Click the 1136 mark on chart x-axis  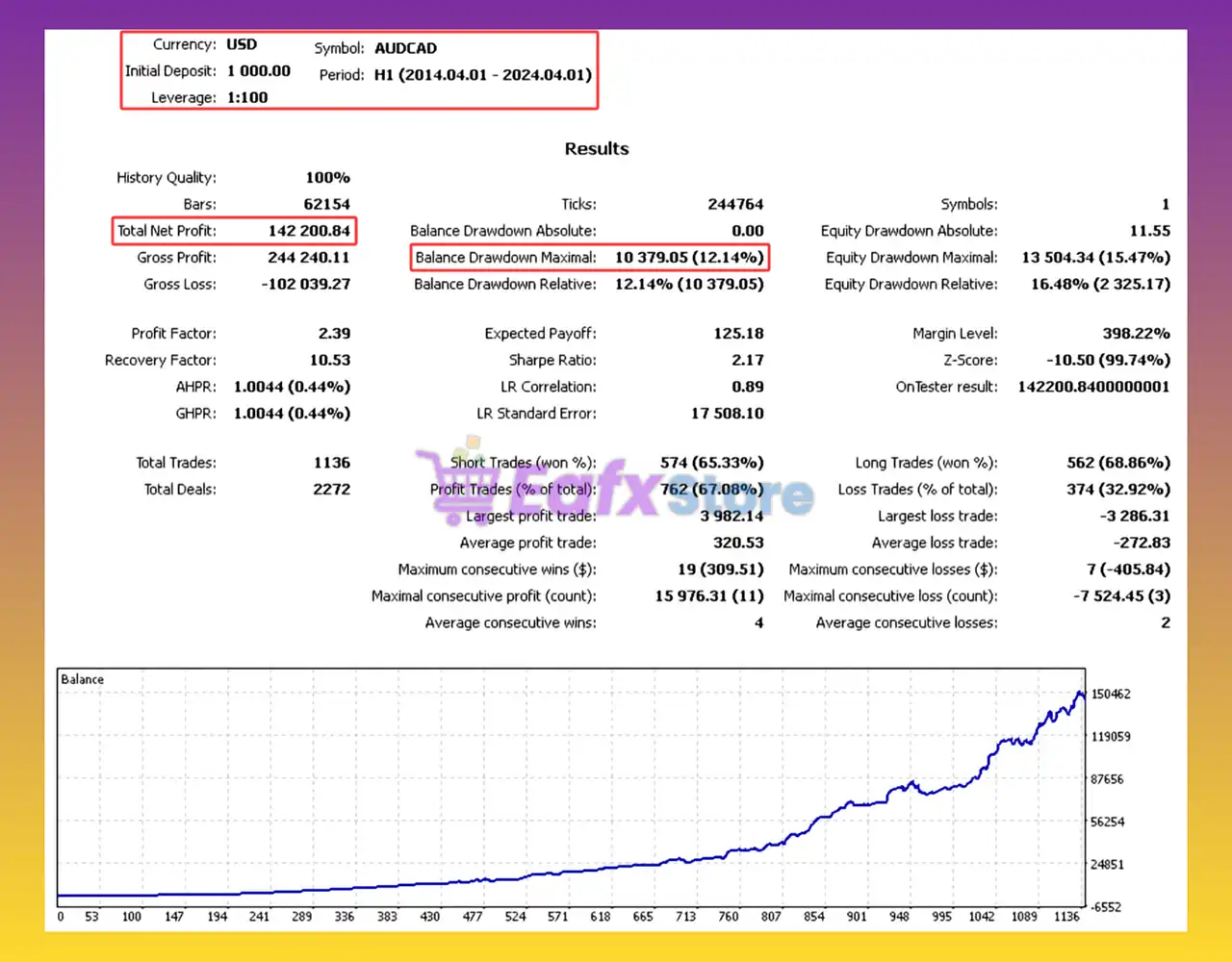pyautogui.click(x=1066, y=917)
